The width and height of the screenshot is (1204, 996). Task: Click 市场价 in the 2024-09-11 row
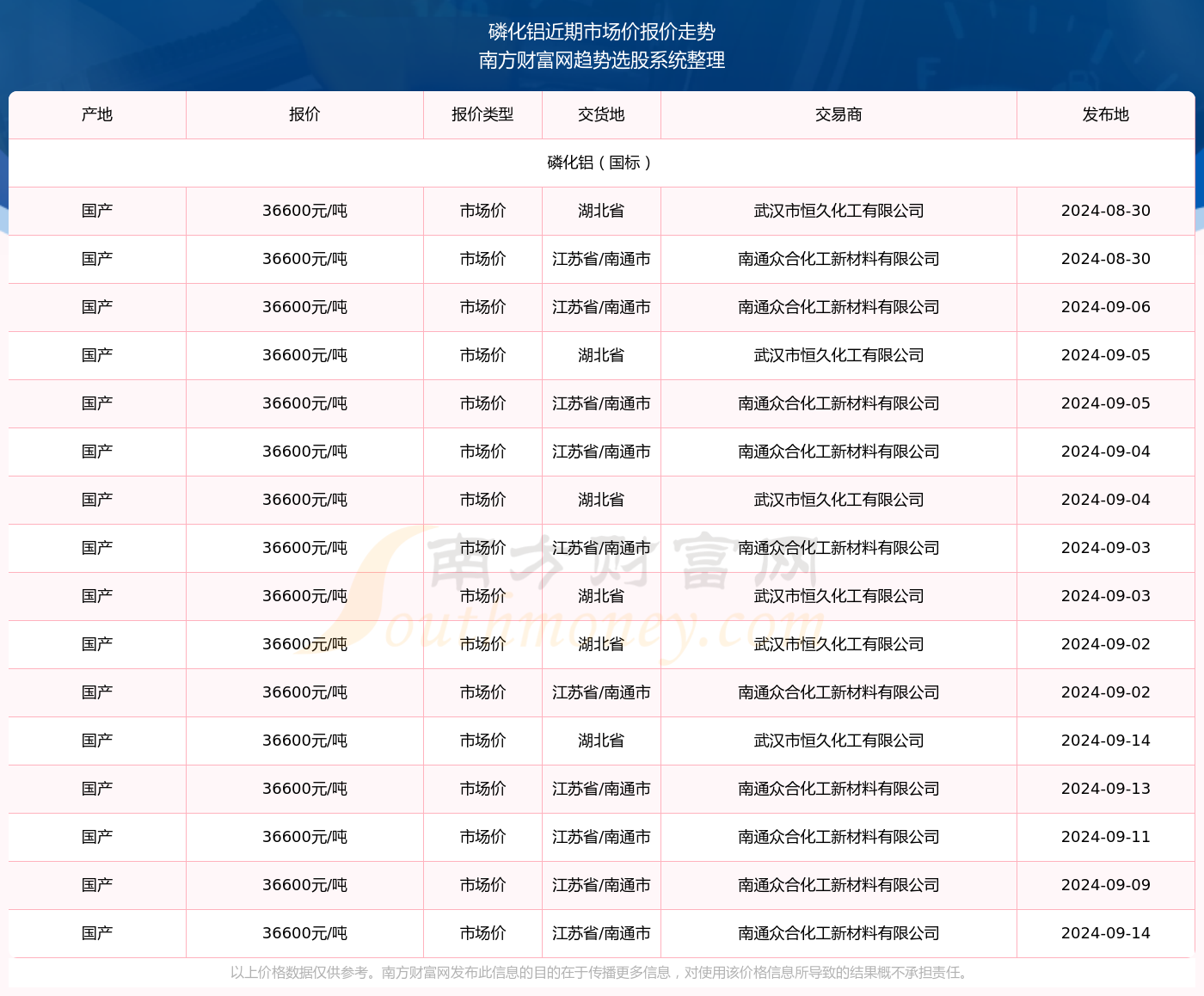[x=482, y=837]
